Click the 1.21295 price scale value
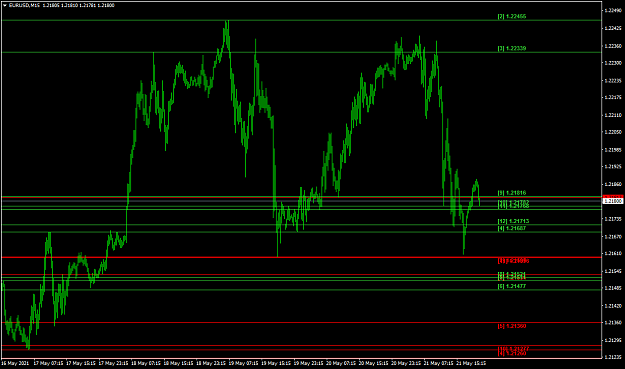 [613, 340]
